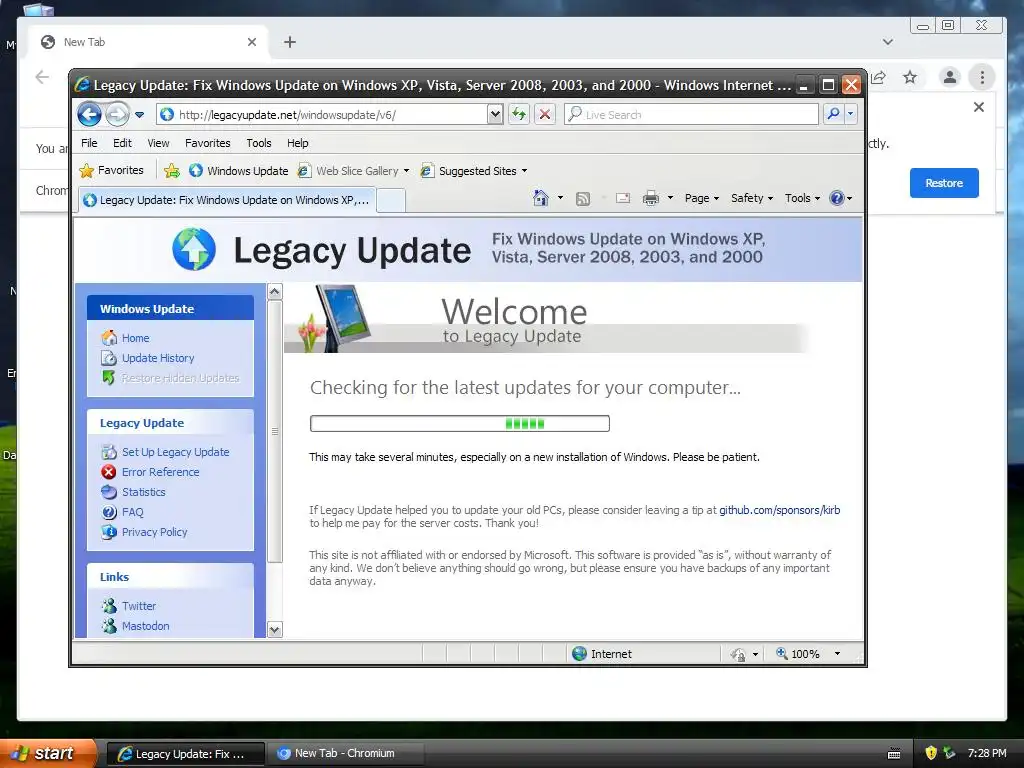Click the IE Forward navigation arrow
Image resolution: width=1024 pixels, height=768 pixels.
tap(117, 114)
